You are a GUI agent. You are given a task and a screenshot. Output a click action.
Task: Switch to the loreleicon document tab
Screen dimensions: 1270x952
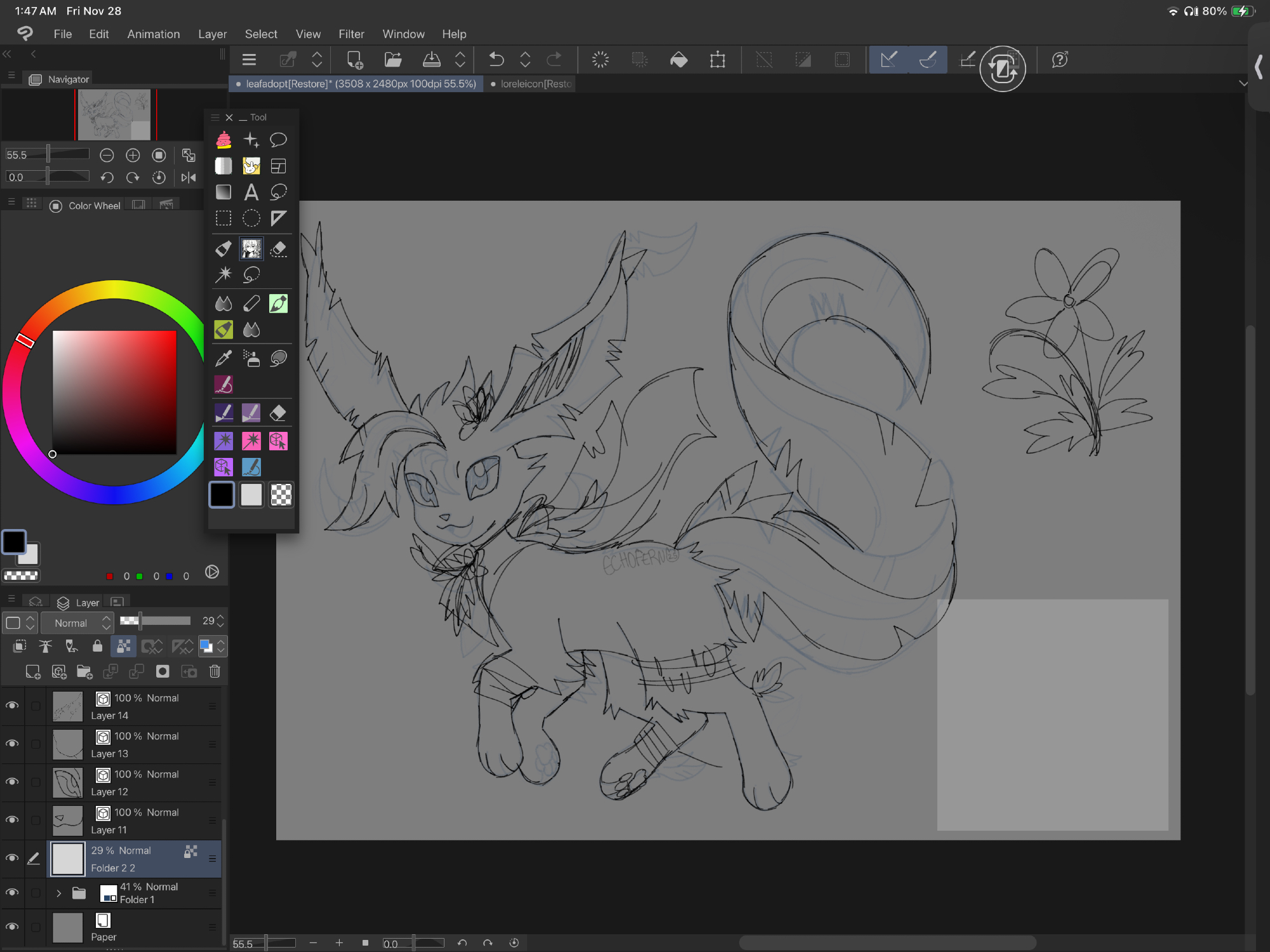click(535, 83)
